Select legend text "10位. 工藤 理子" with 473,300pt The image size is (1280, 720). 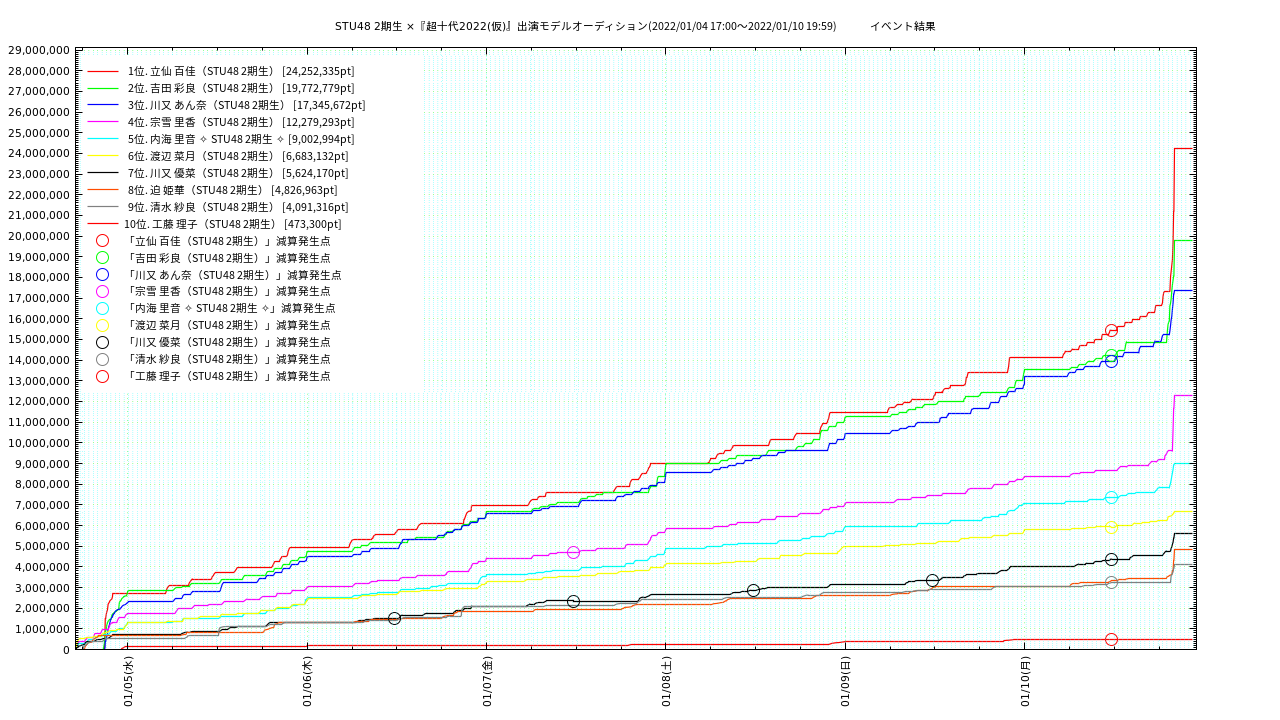(x=233, y=224)
